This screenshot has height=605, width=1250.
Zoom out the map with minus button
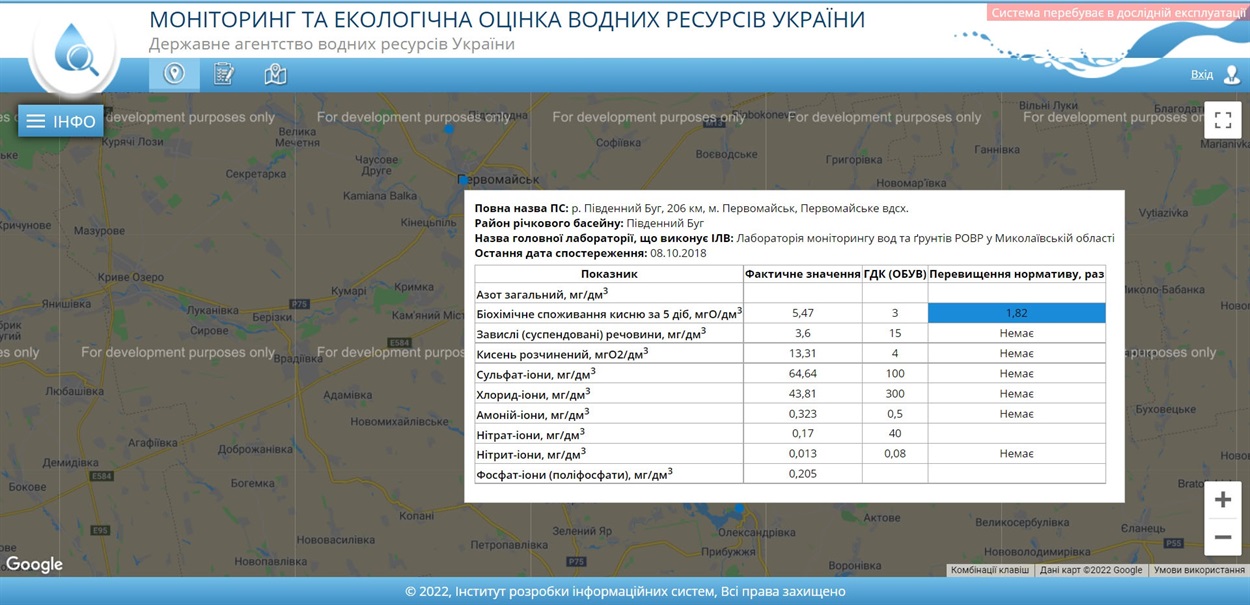click(1222, 537)
